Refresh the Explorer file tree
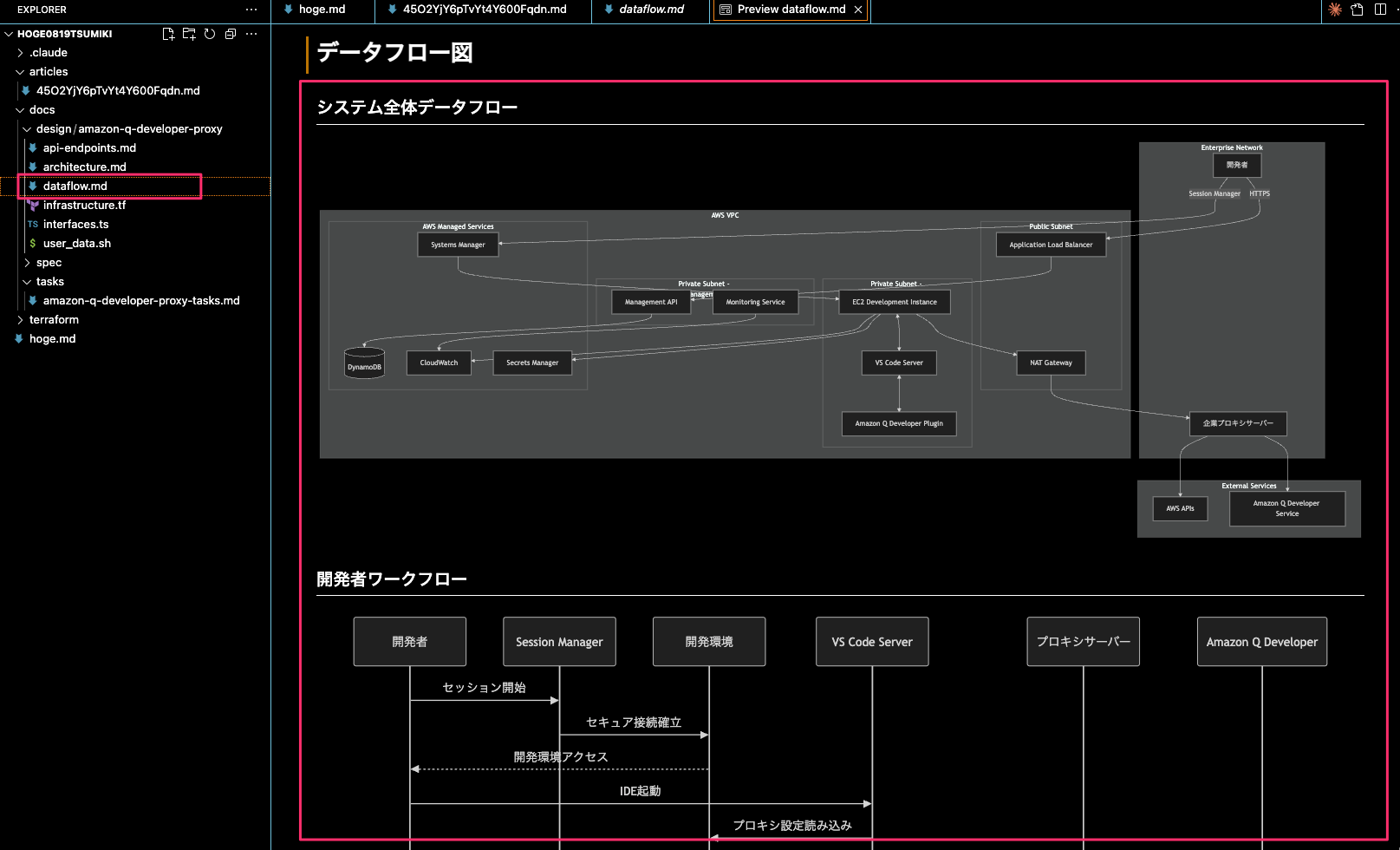Viewport: 1400px width, 850px height. tap(210, 34)
